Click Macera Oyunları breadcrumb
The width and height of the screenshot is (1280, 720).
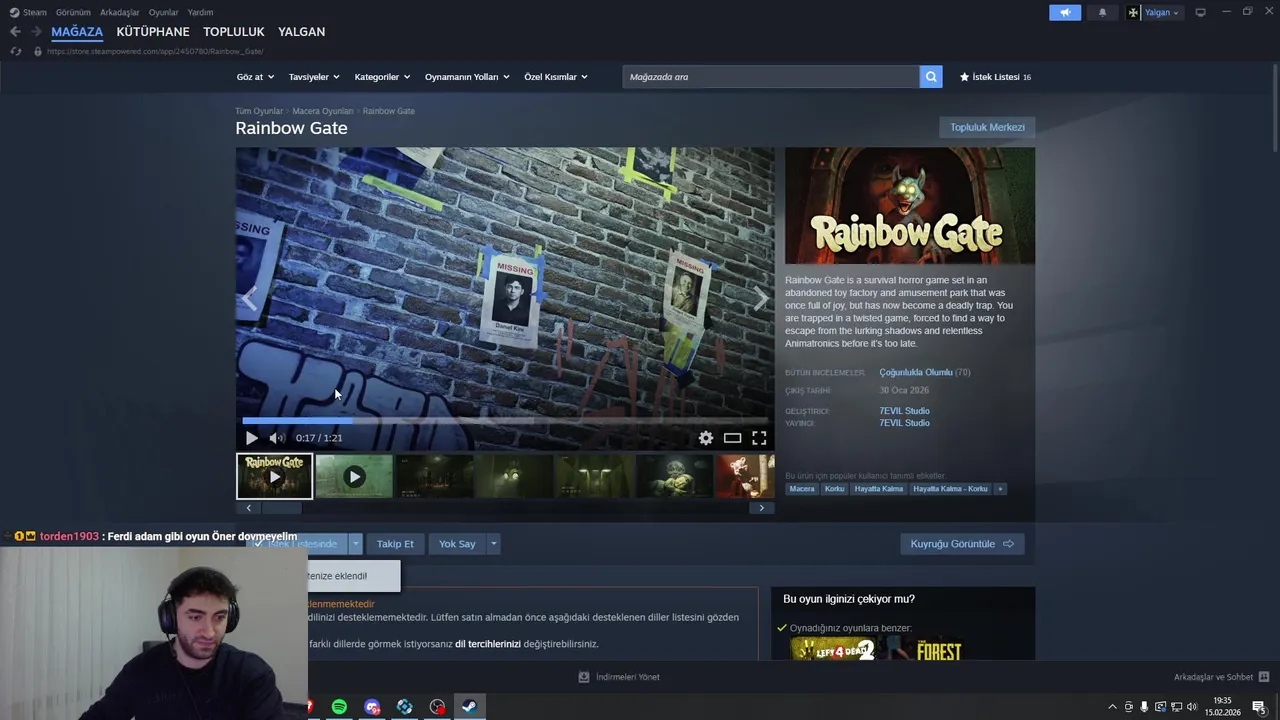323,111
